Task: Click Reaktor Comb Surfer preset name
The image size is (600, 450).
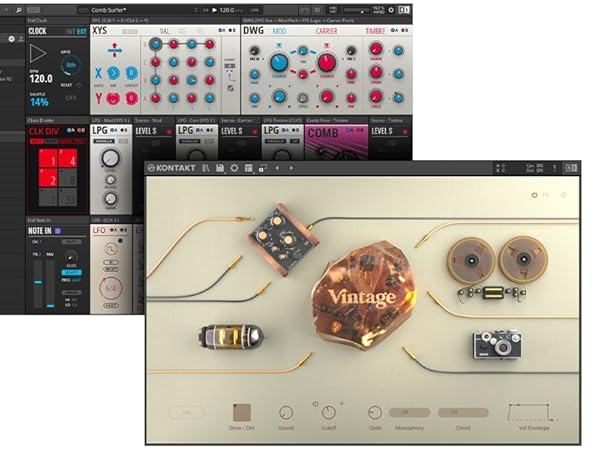Action: pos(109,10)
